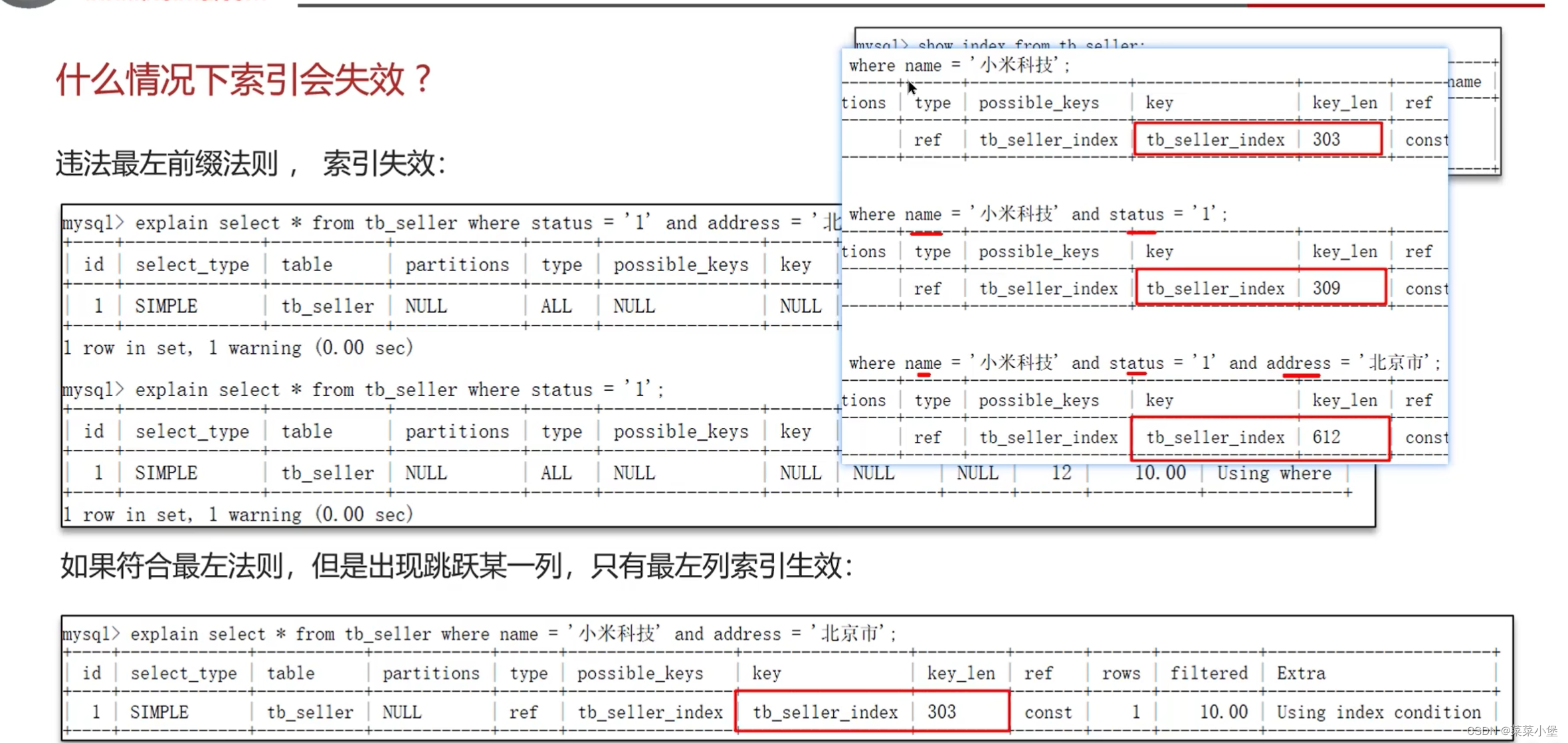Select the query line ending where status = '1';

click(363, 389)
